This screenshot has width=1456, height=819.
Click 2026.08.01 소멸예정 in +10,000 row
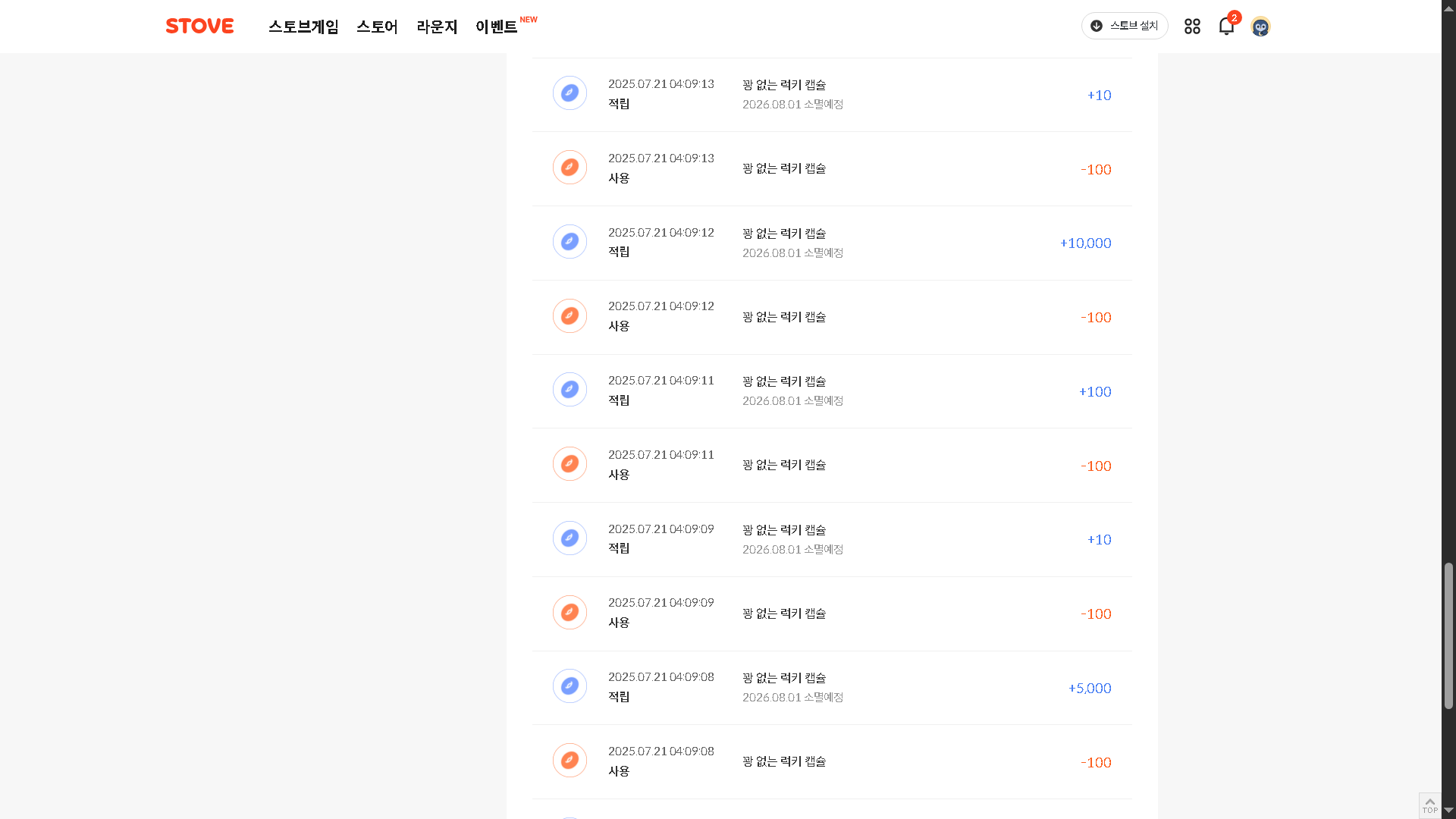pyautogui.click(x=792, y=253)
